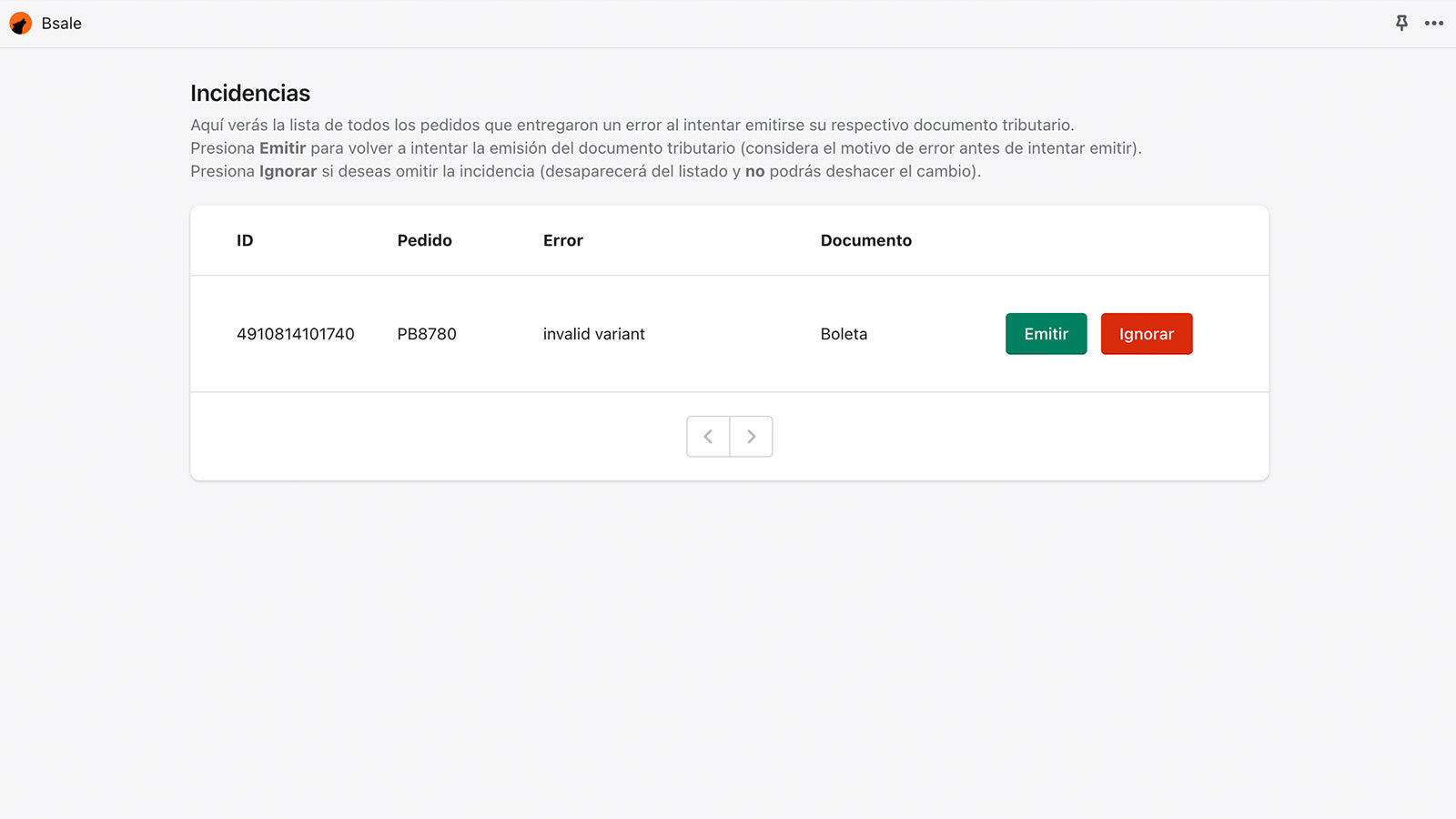The image size is (1456, 819).
Task: Go back to the previous page of results
Action: (x=708, y=437)
